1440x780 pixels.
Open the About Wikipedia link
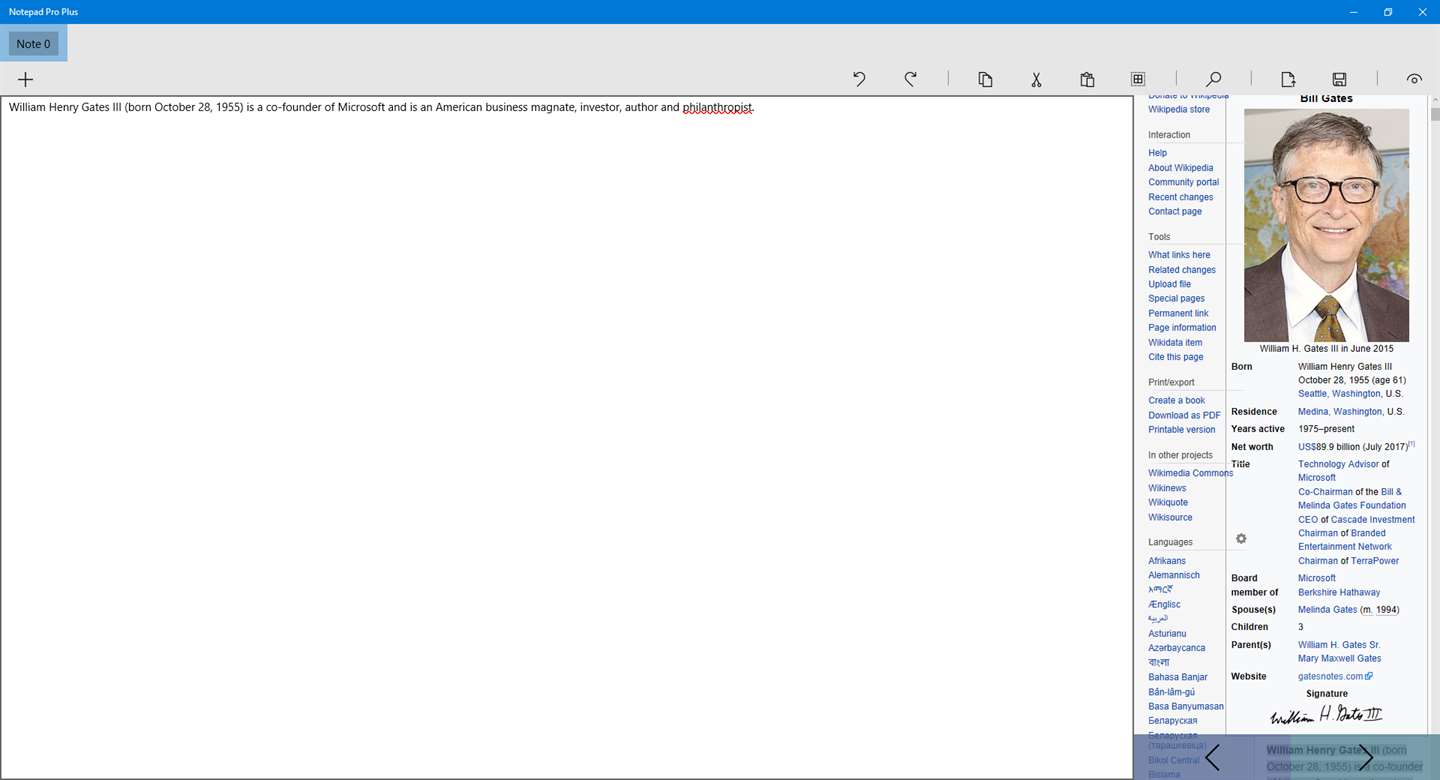click(x=1180, y=168)
